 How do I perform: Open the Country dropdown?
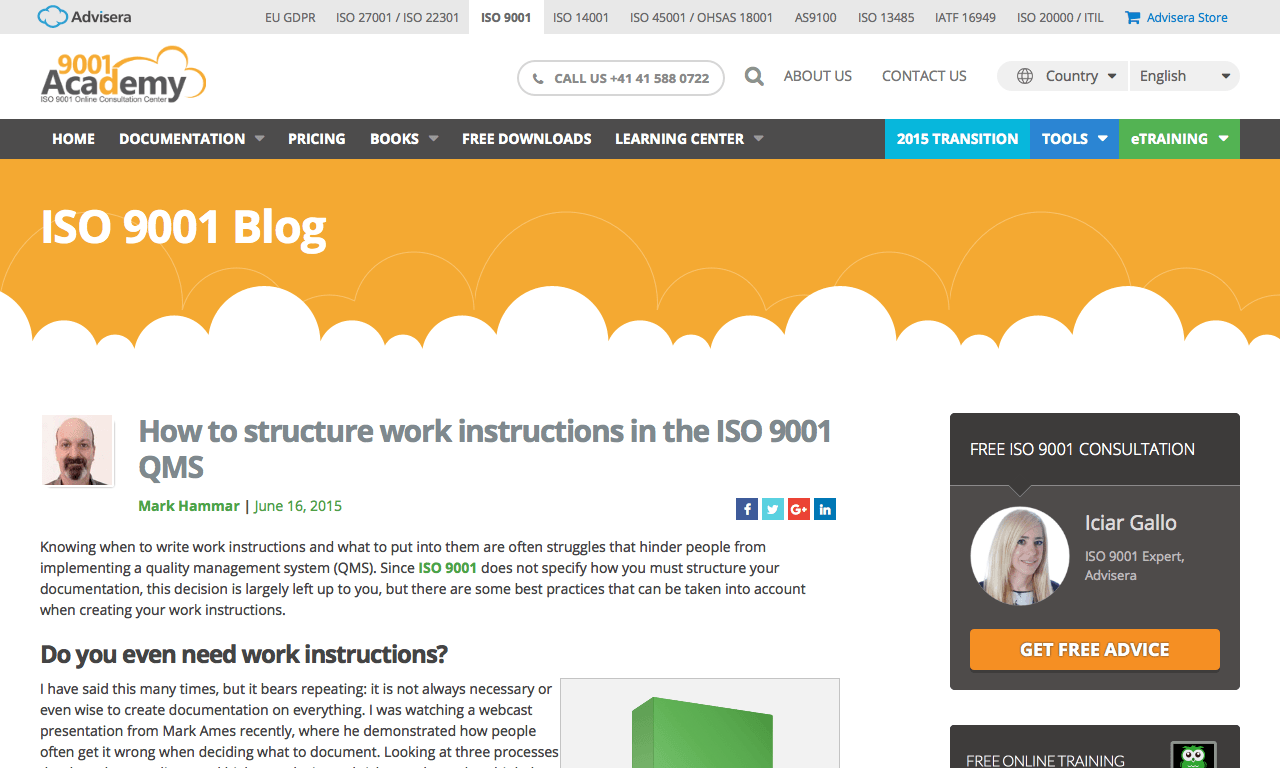pyautogui.click(x=1063, y=76)
